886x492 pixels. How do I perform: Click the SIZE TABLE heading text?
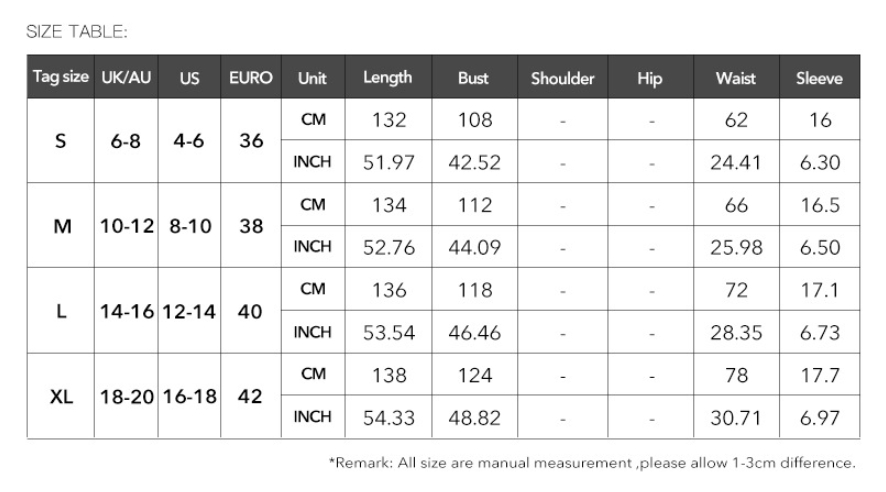click(77, 32)
